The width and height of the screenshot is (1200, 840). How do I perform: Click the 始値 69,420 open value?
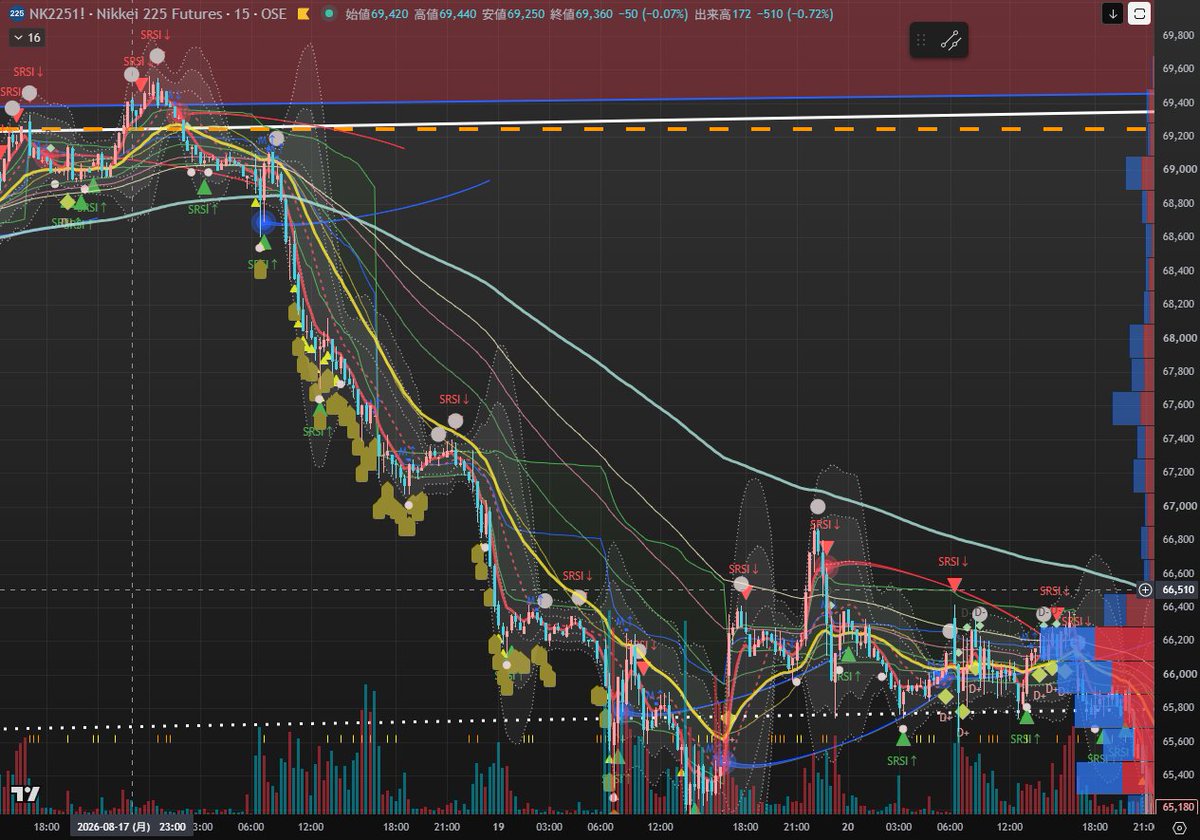point(376,15)
